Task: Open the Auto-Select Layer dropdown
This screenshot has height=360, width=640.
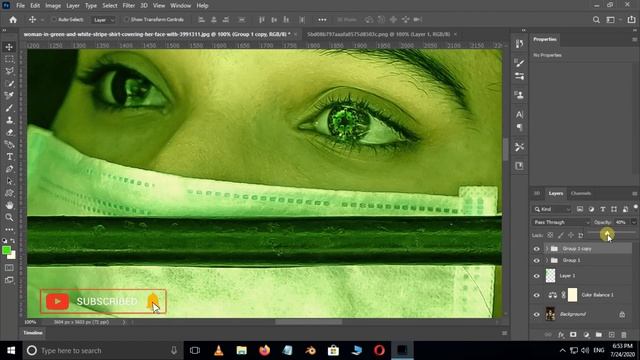Action: pyautogui.click(x=104, y=20)
